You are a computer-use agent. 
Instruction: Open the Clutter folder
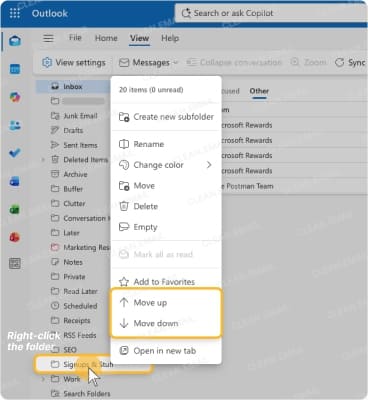73,204
